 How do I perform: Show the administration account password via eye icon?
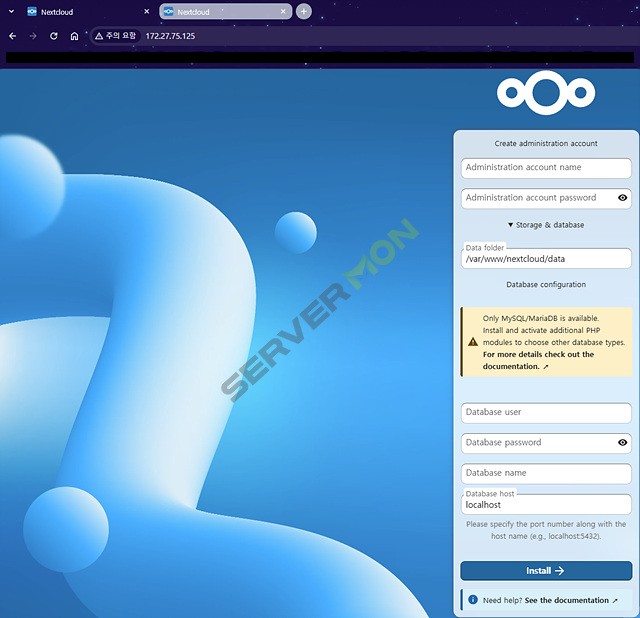tap(622, 198)
